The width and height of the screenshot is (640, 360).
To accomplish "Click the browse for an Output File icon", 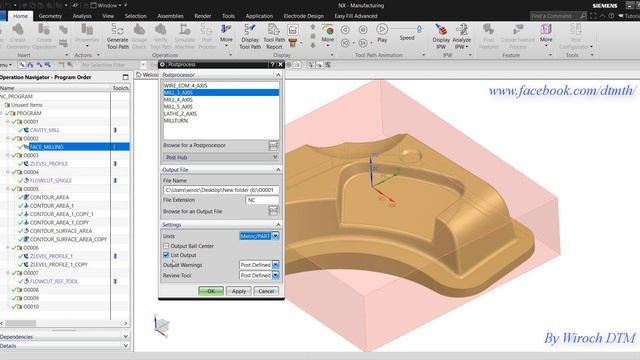I will pos(273,211).
